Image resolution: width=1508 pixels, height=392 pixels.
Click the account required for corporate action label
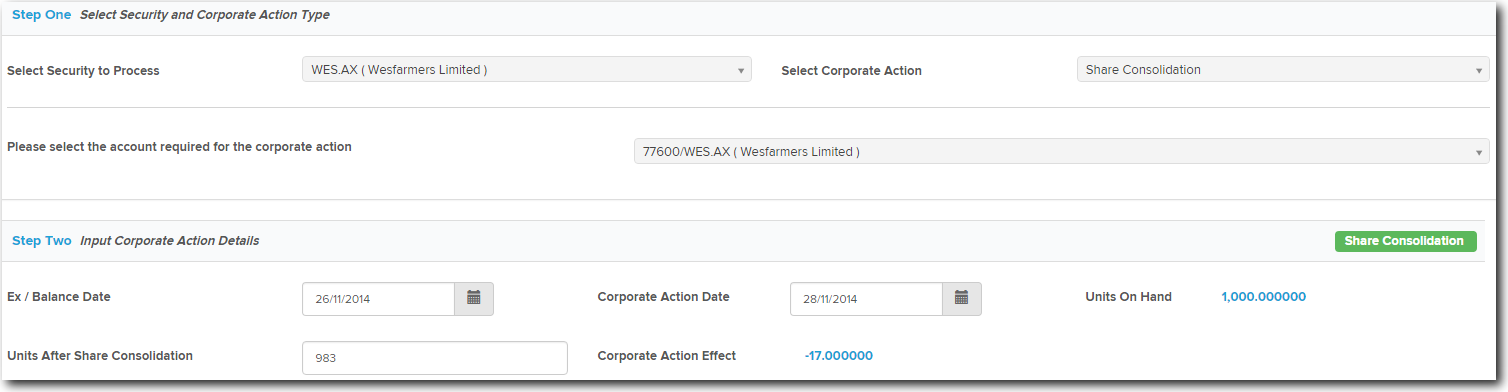click(179, 147)
